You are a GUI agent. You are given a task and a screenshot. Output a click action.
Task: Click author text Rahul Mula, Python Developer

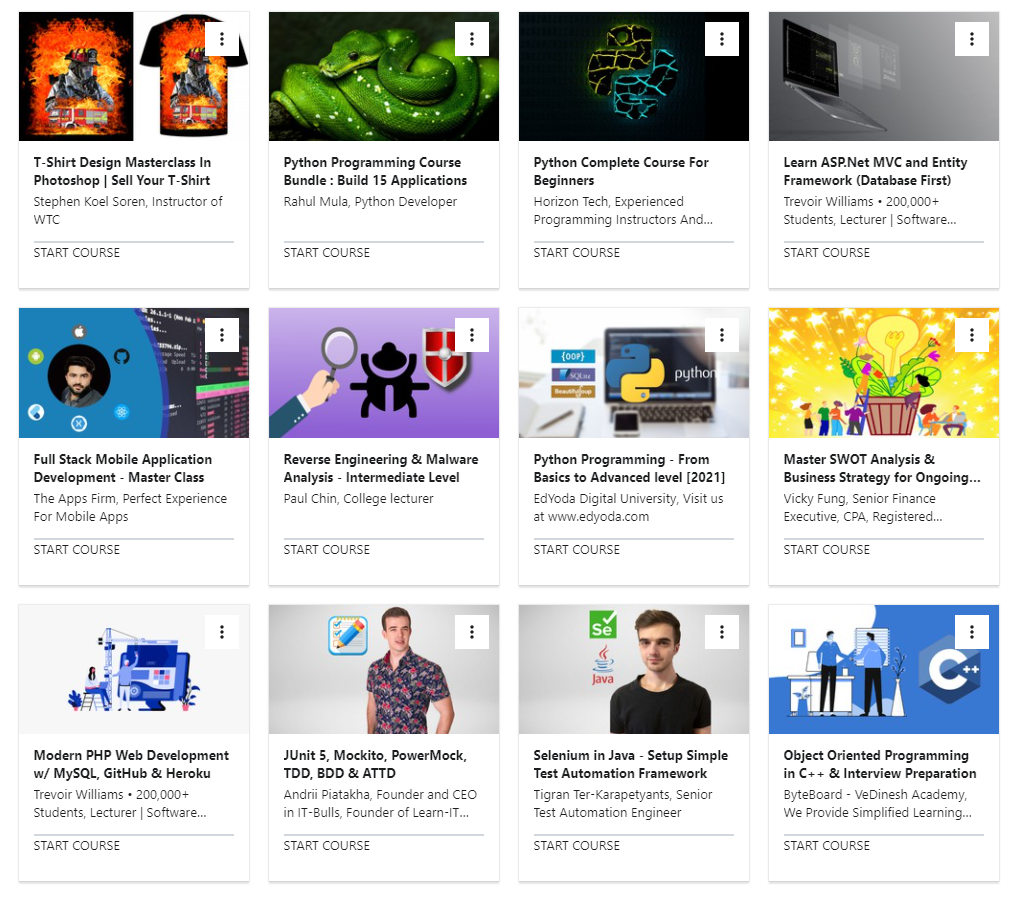pos(370,202)
